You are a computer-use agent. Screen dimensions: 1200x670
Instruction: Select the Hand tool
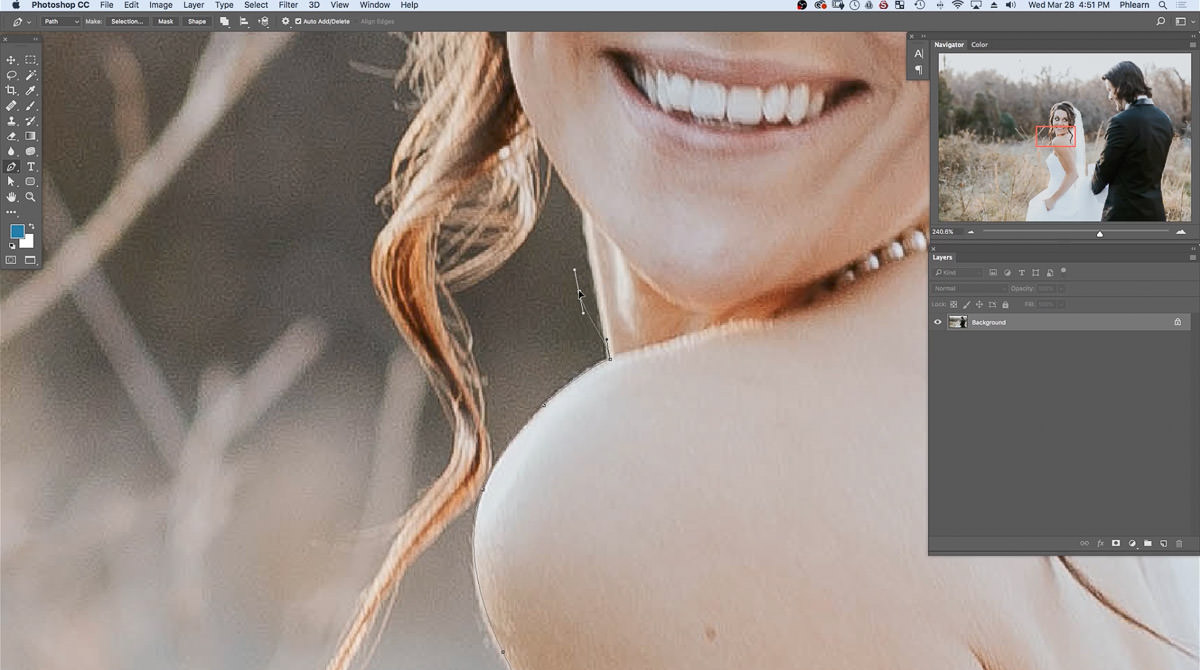point(11,195)
